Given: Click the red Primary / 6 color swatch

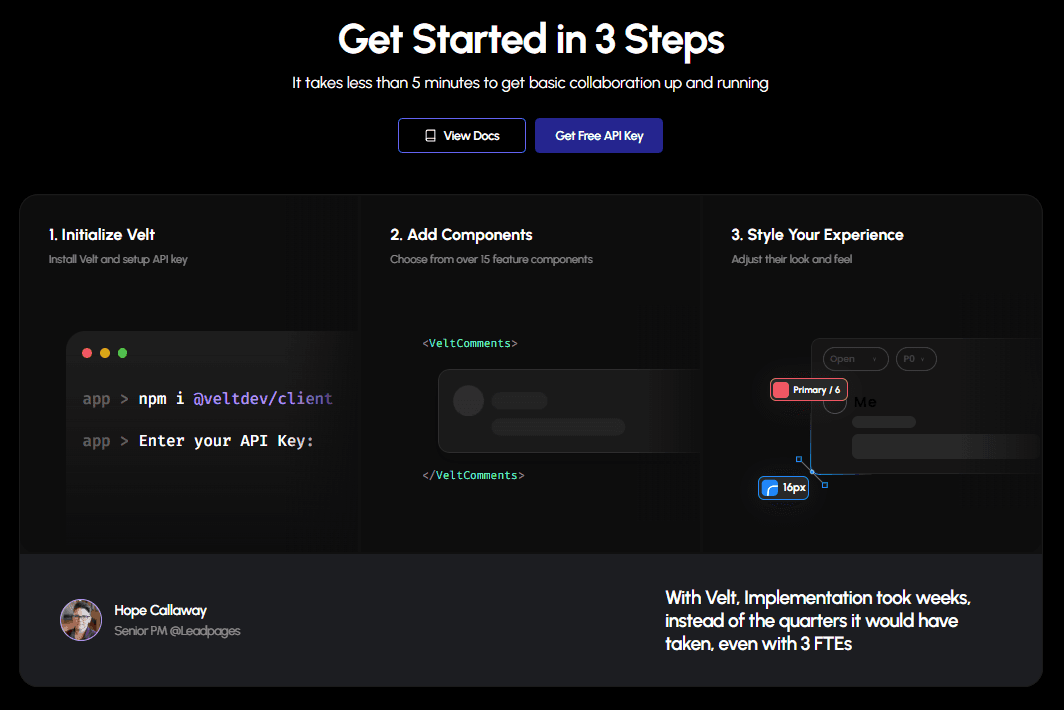Looking at the screenshot, I should pyautogui.click(x=781, y=390).
